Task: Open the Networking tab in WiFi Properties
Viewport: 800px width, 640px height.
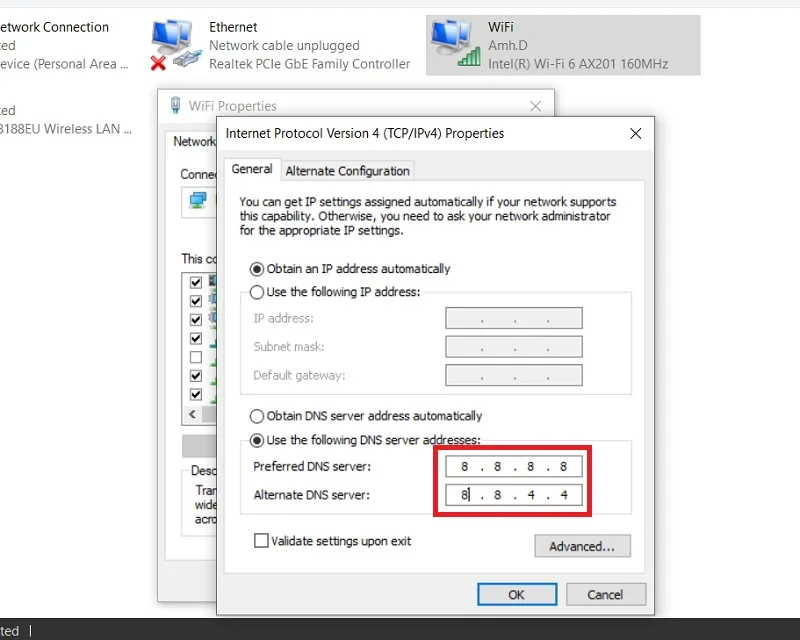Action: (x=193, y=141)
